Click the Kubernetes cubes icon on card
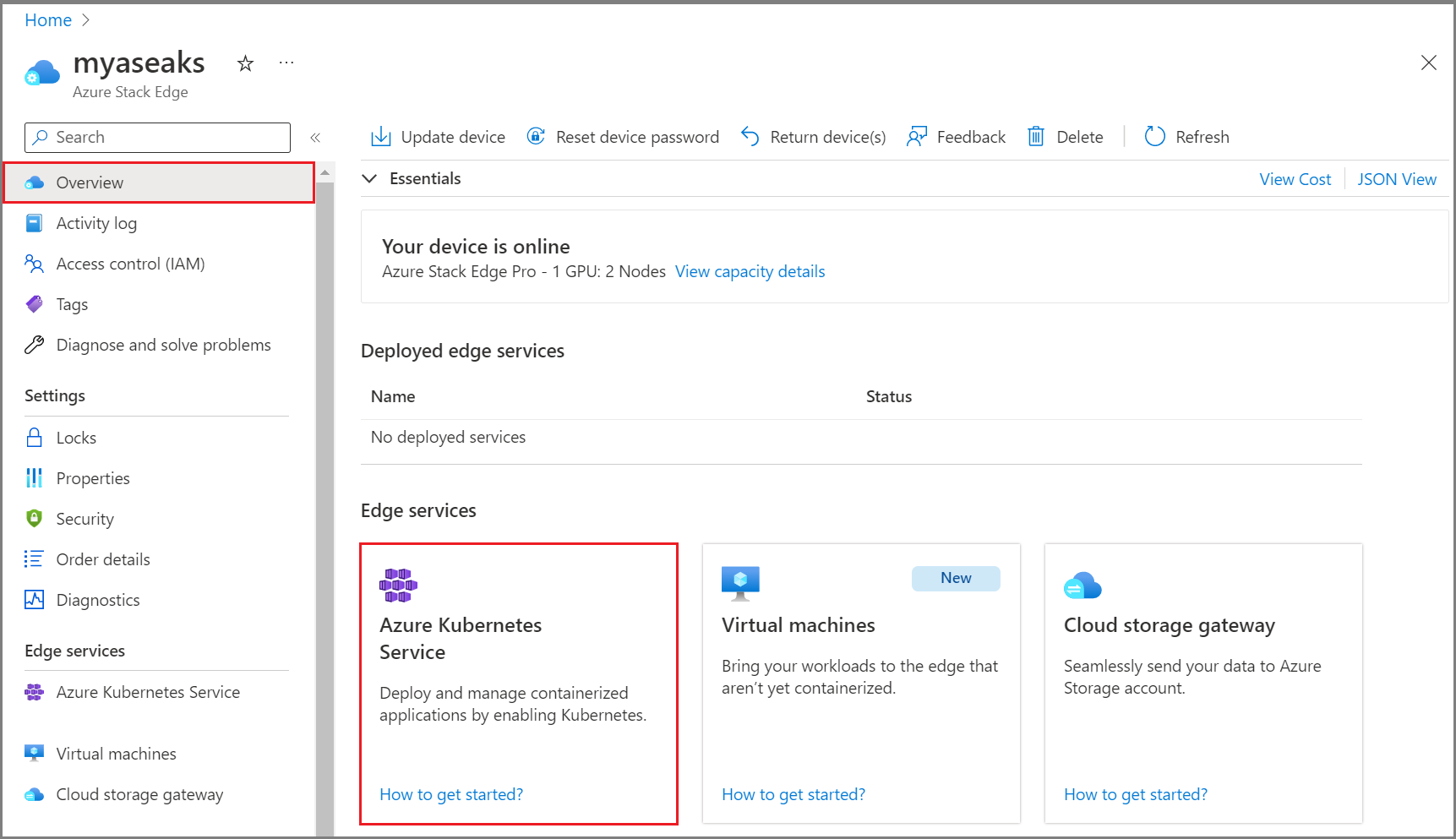The width and height of the screenshot is (1456, 839). pyautogui.click(x=398, y=586)
